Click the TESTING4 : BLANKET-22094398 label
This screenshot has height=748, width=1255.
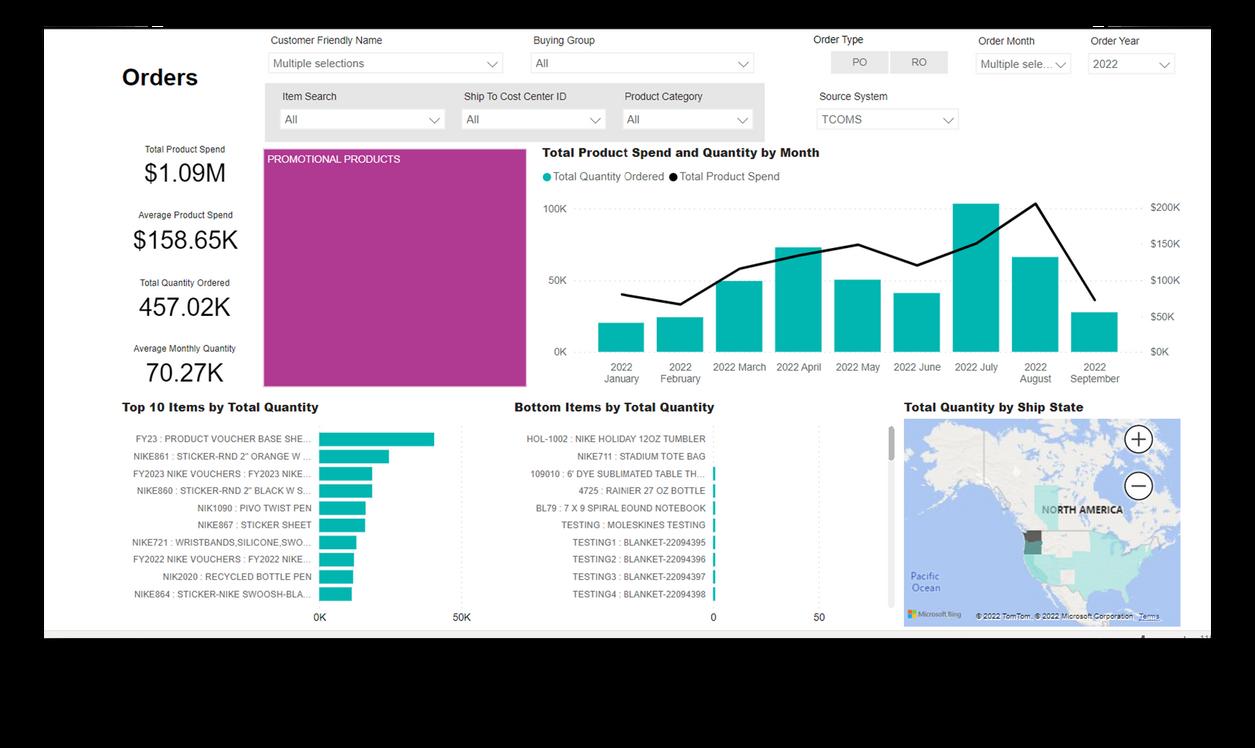pos(639,594)
